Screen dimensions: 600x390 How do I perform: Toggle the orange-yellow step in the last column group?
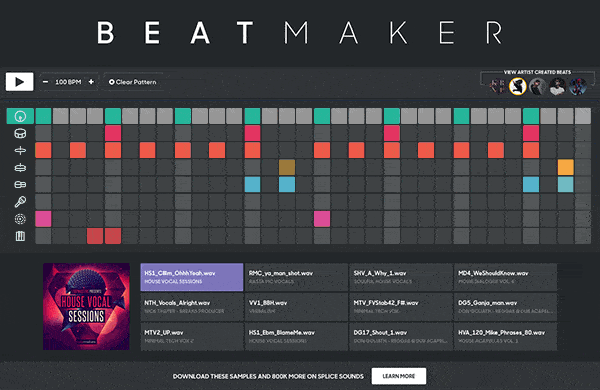tap(566, 167)
